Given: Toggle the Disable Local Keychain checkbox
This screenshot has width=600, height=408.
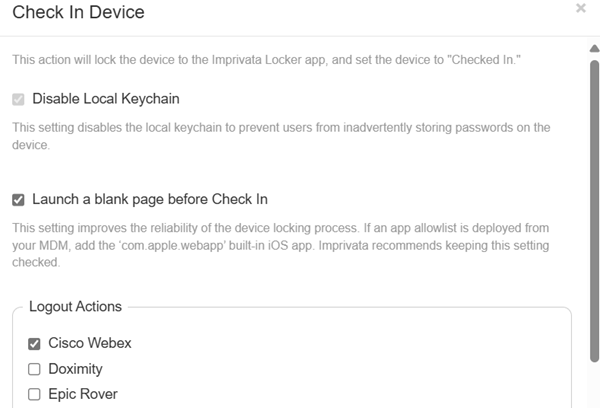Looking at the screenshot, I should click(19, 99).
